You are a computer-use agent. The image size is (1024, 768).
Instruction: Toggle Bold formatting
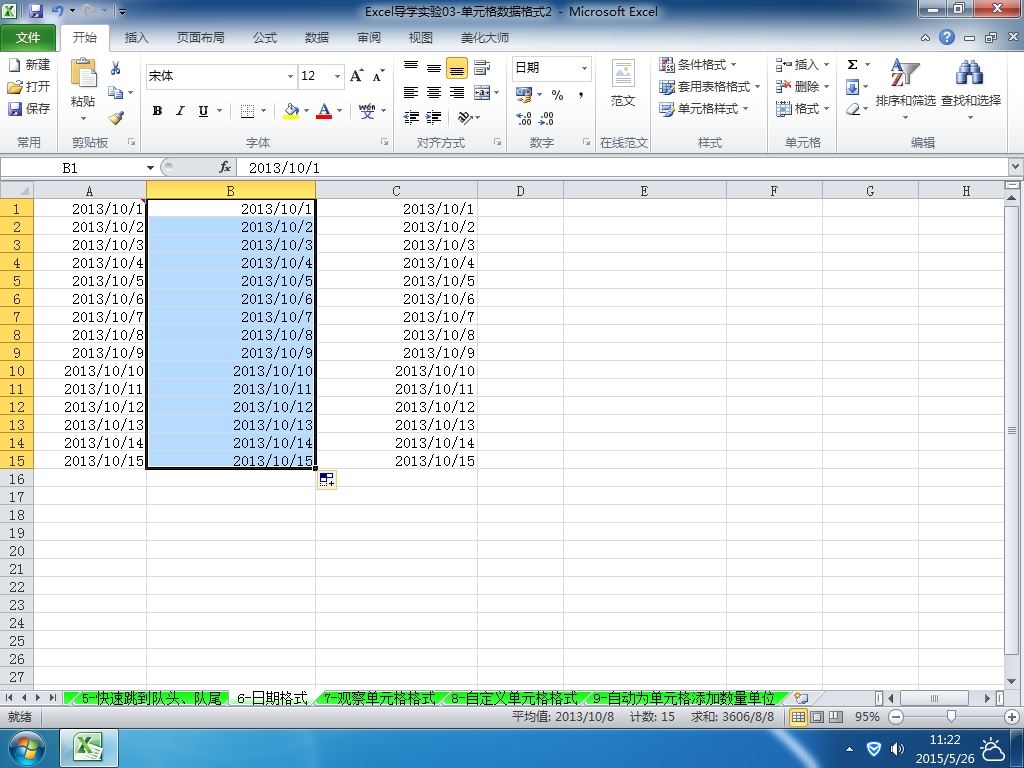(x=157, y=110)
